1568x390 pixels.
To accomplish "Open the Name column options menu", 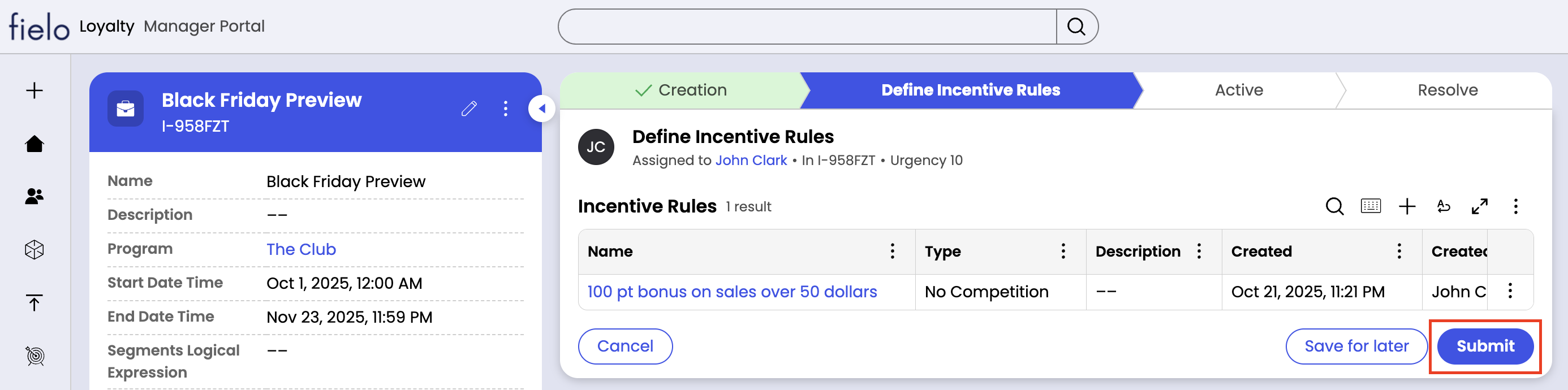I will (893, 252).
